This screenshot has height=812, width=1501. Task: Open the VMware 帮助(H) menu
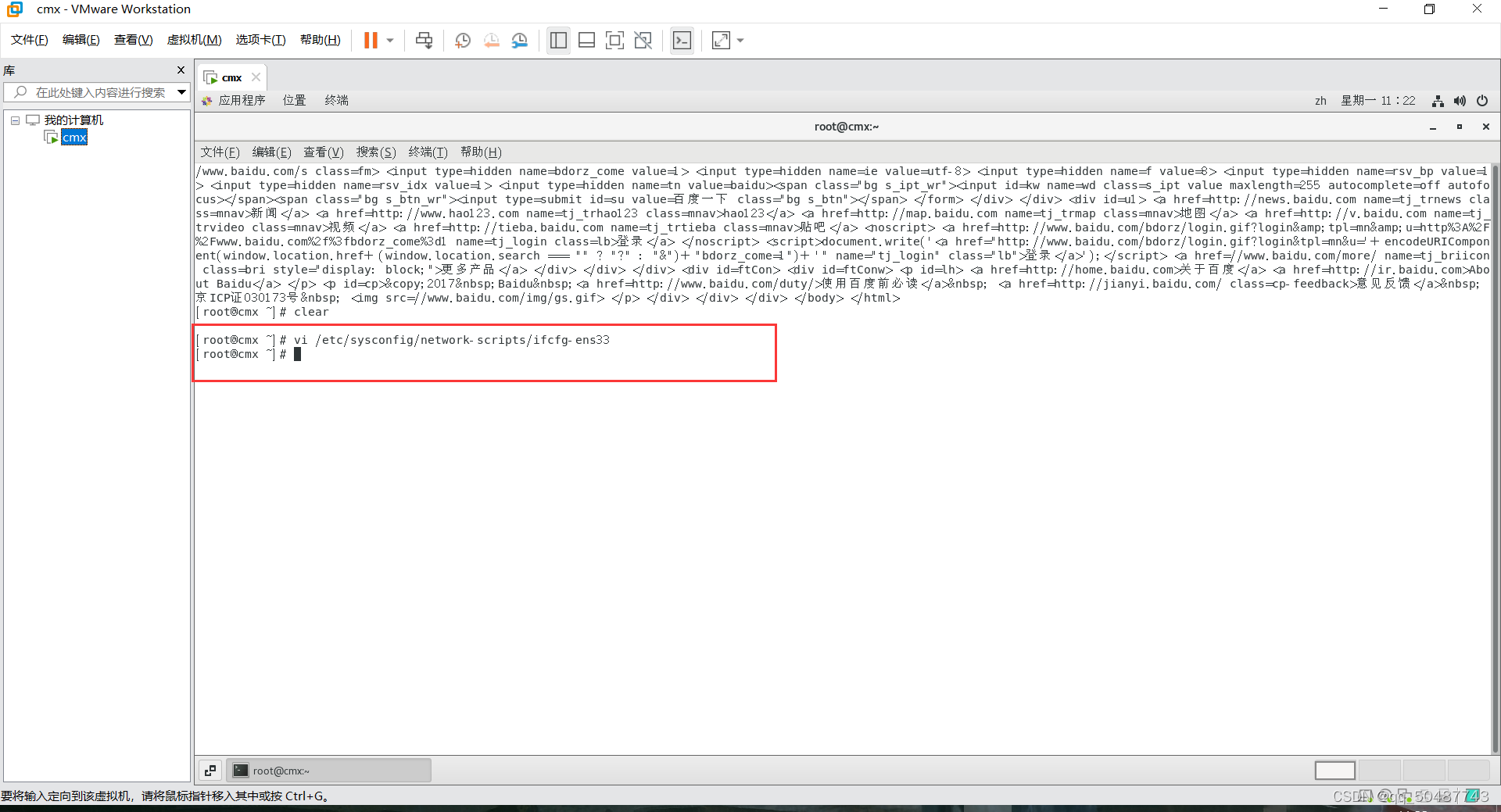321,40
